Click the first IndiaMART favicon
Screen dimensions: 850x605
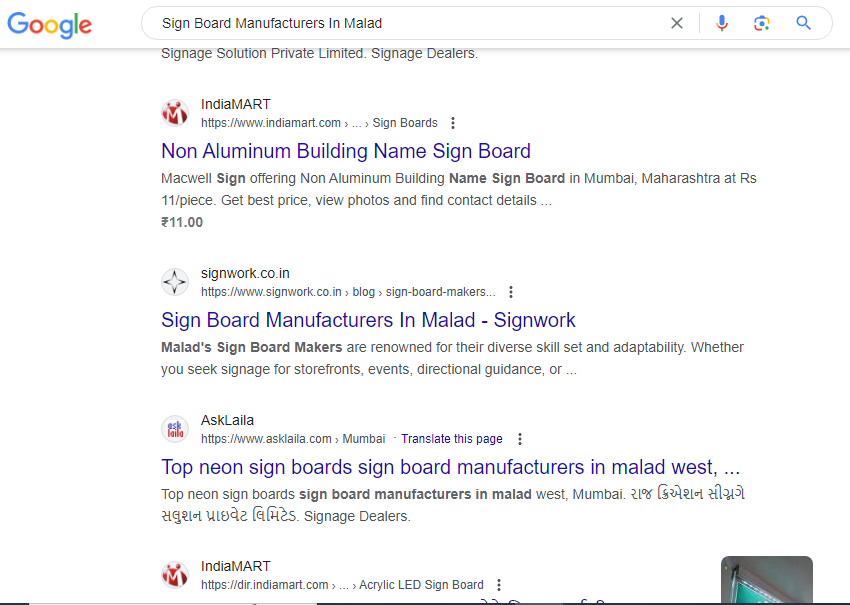(175, 113)
